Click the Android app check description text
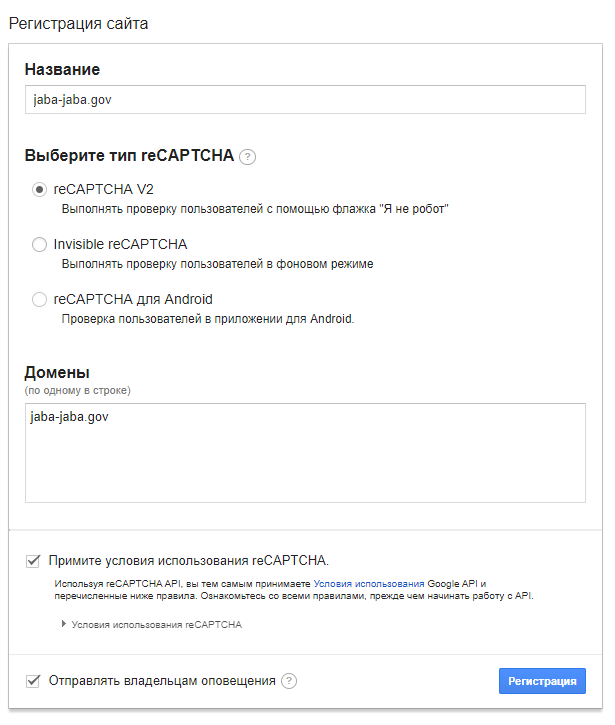Image resolution: width=615 pixels, height=725 pixels. click(x=208, y=319)
